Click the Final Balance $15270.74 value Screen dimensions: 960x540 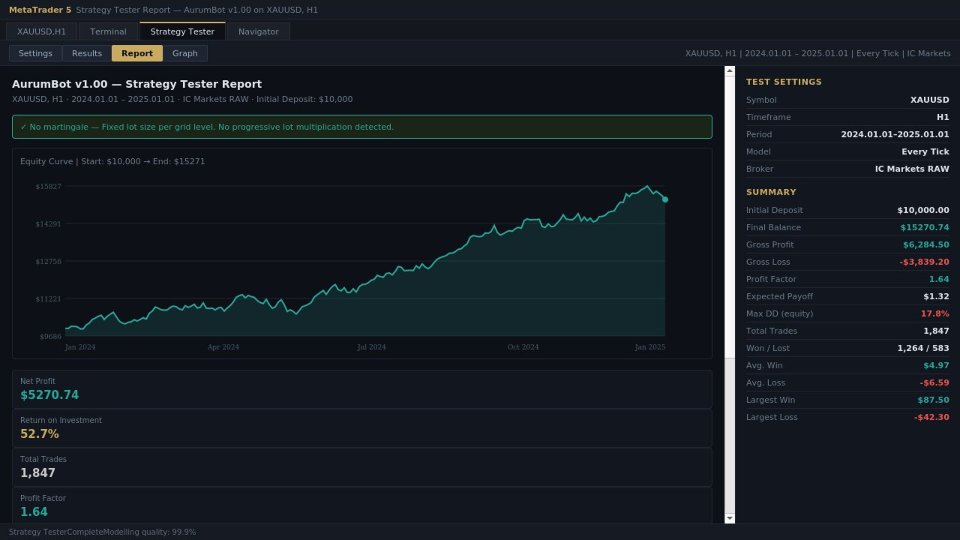click(x=924, y=227)
